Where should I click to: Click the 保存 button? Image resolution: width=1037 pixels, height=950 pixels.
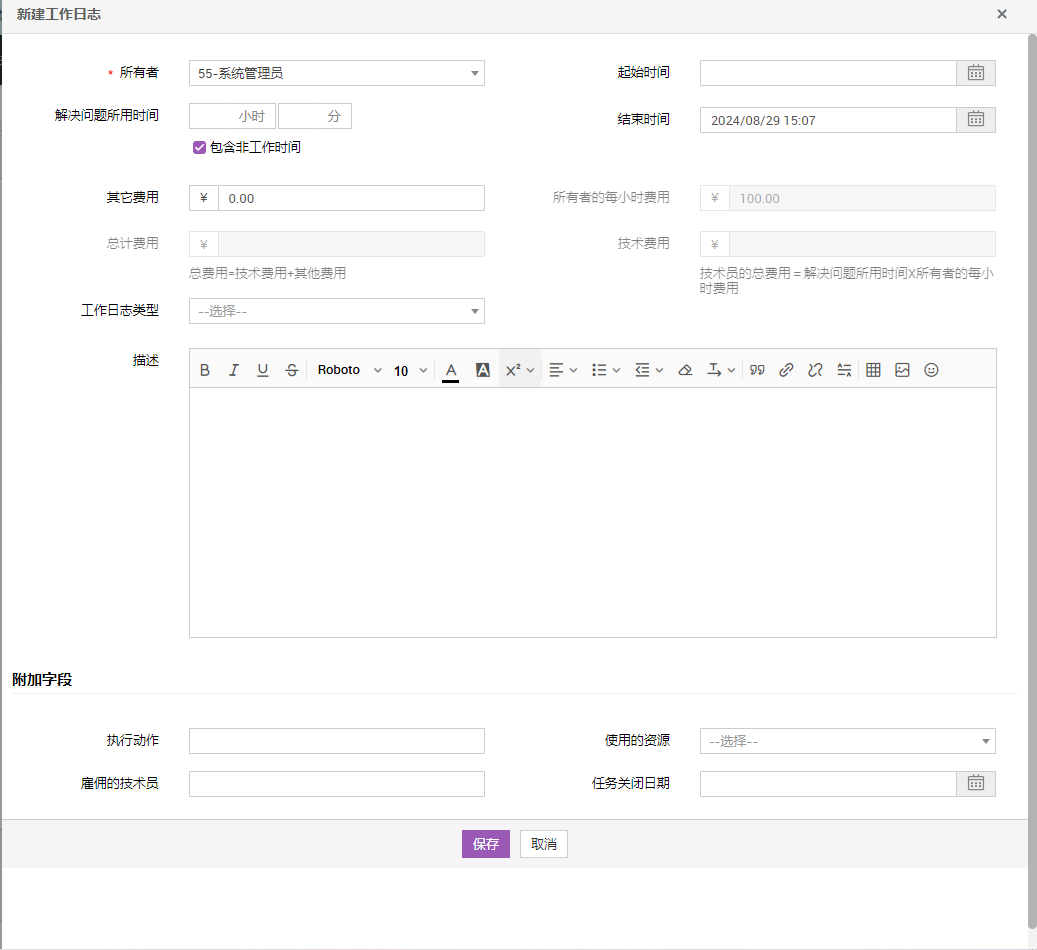click(x=485, y=844)
